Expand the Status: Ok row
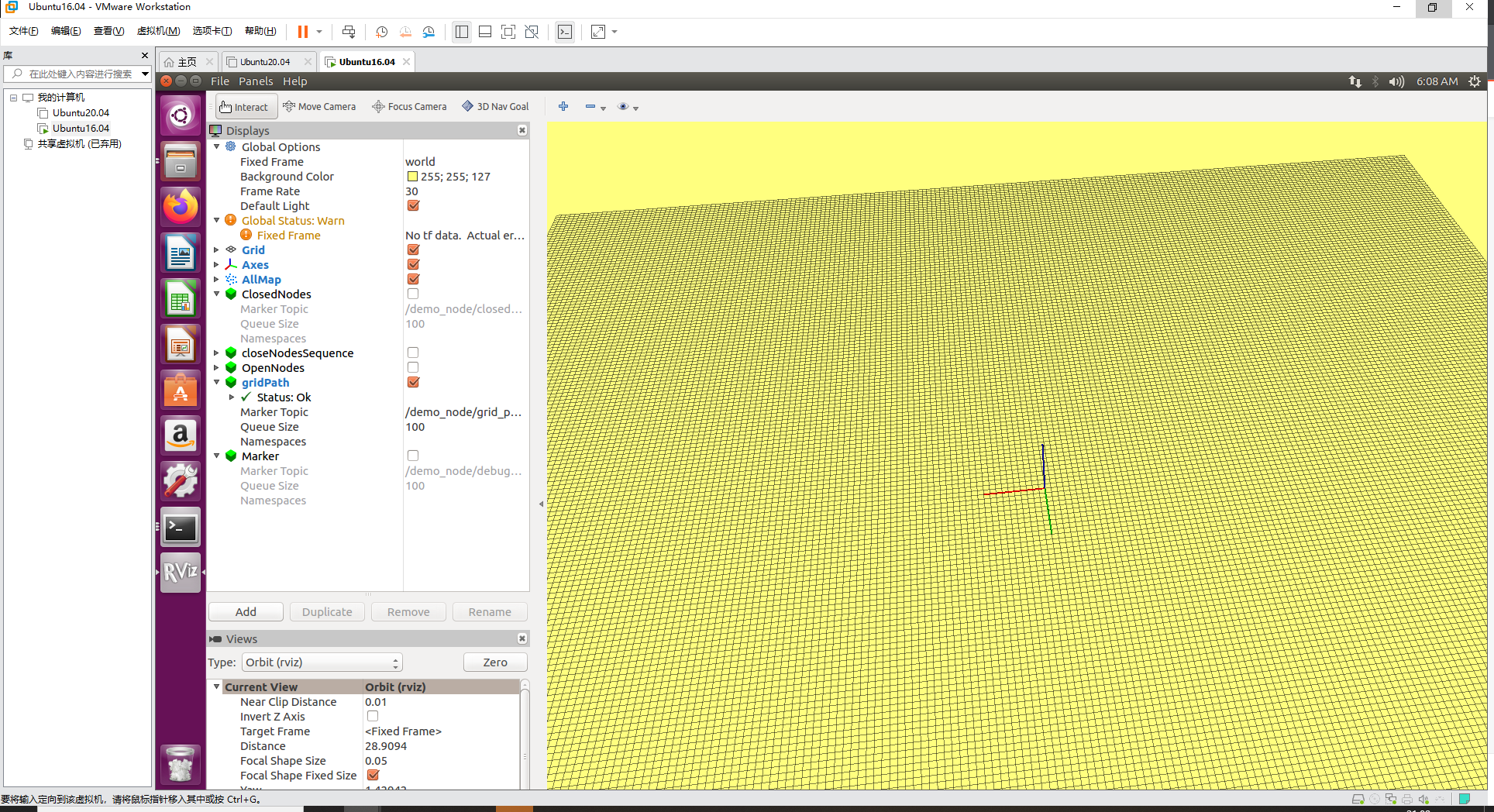This screenshot has height=812, width=1494. coord(232,397)
